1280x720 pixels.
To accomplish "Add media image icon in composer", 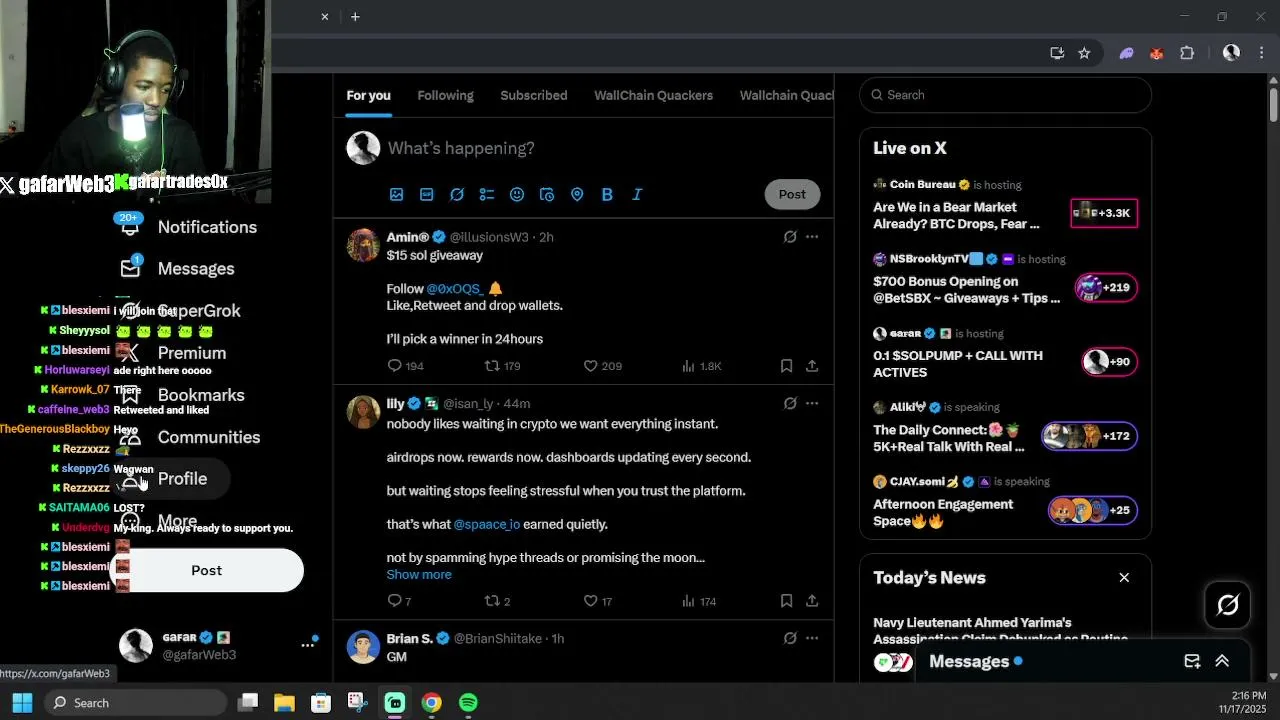I will (x=397, y=194).
